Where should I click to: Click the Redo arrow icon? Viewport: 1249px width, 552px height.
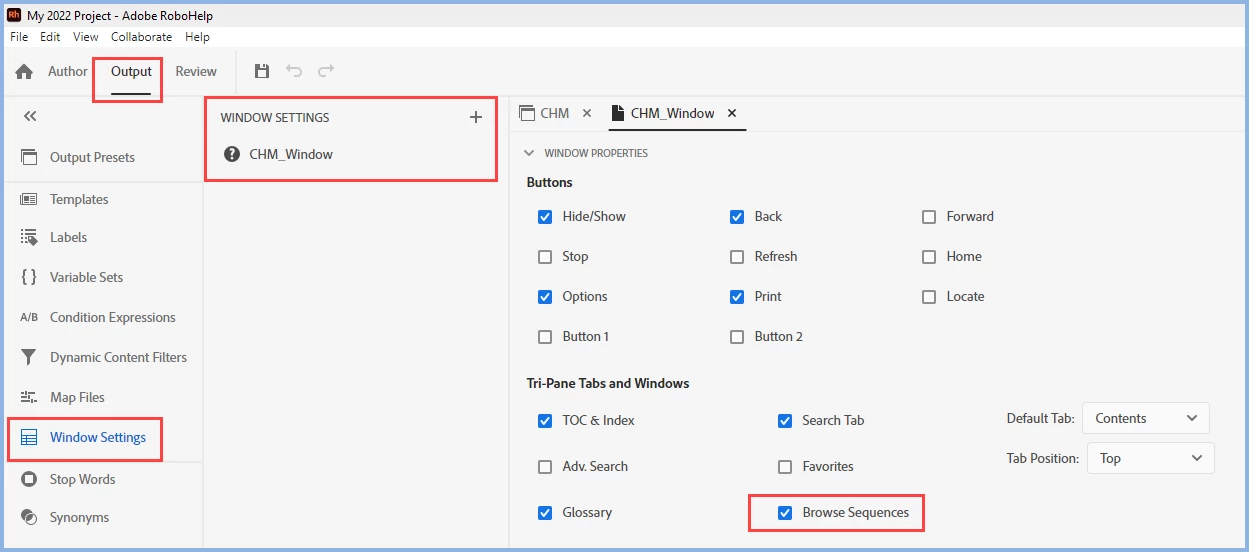pyautogui.click(x=326, y=71)
